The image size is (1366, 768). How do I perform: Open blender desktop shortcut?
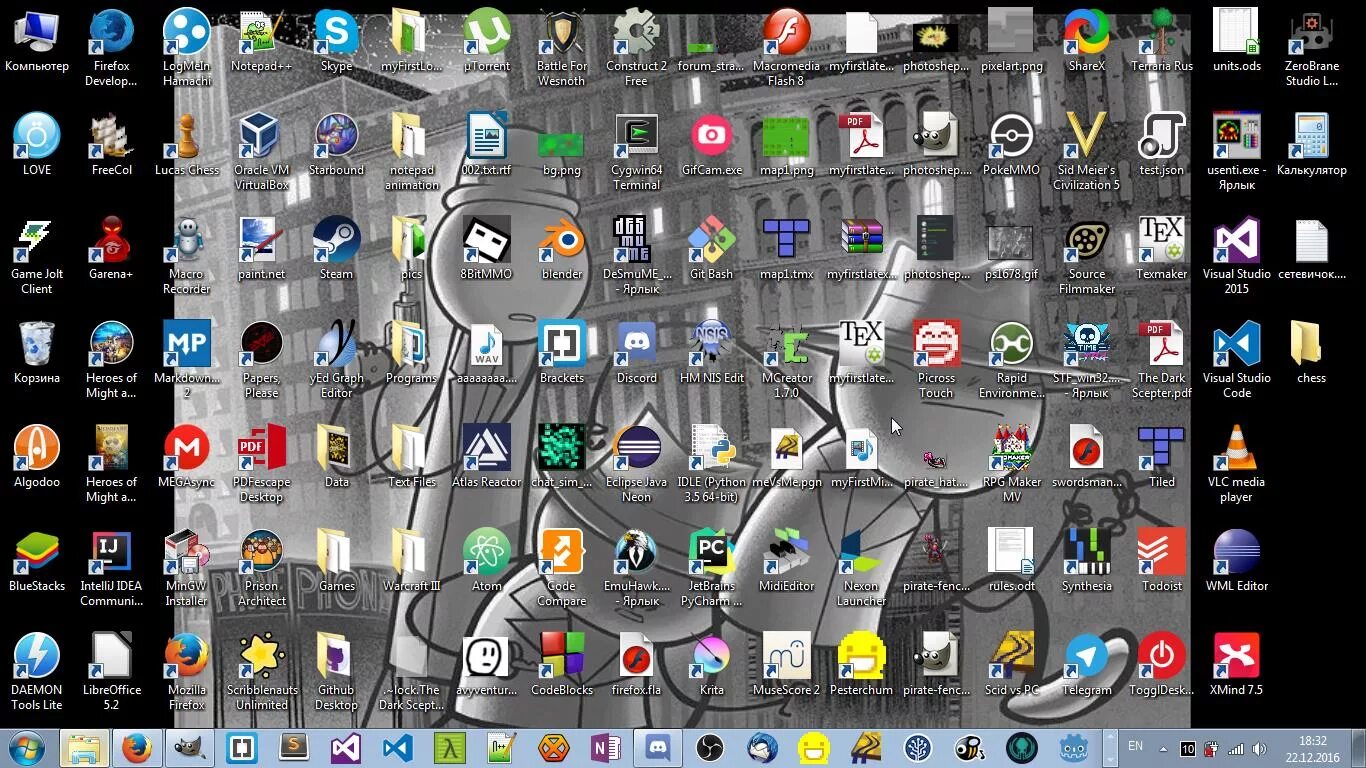(562, 250)
